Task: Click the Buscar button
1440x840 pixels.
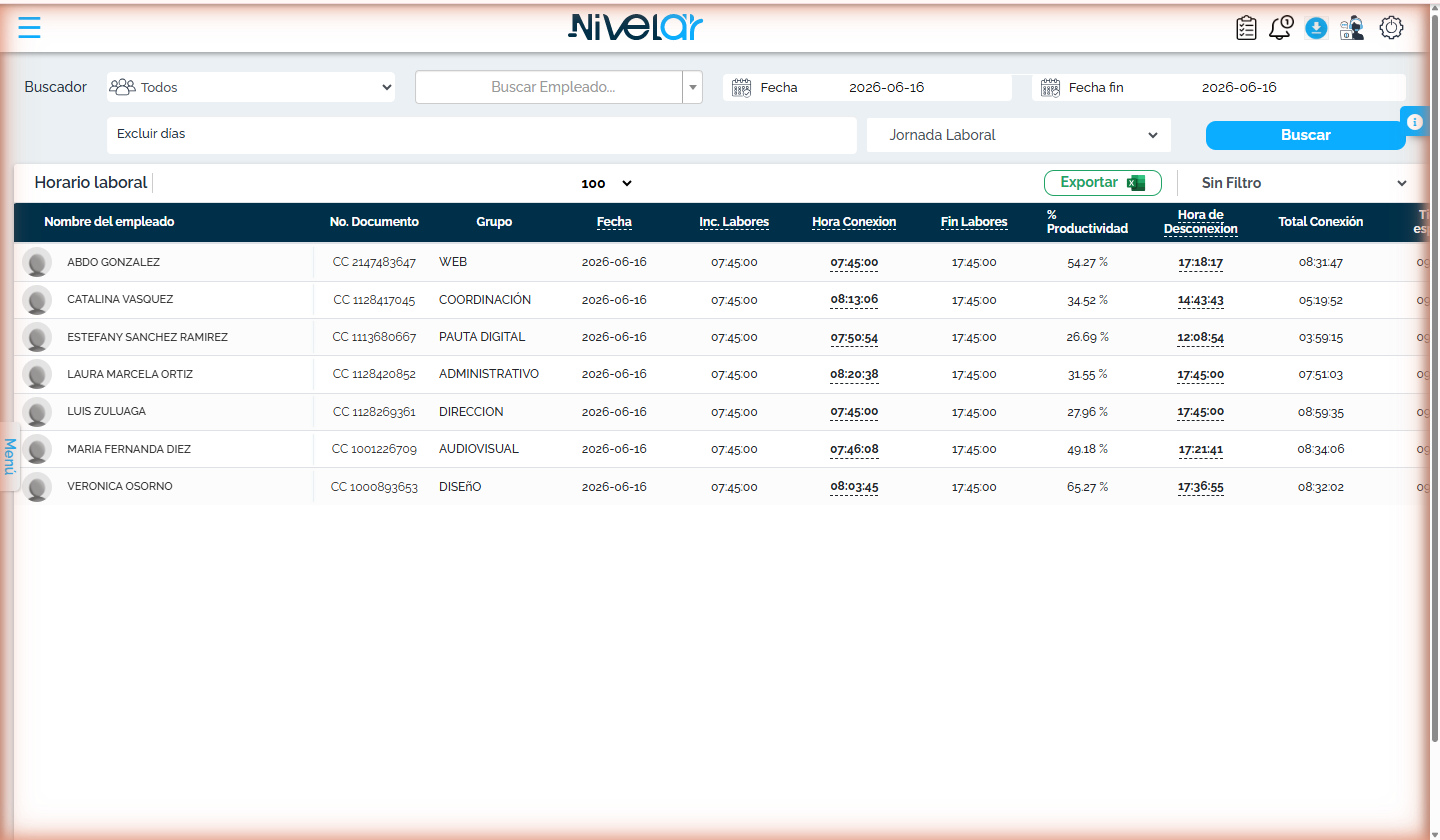Action: tap(1305, 135)
